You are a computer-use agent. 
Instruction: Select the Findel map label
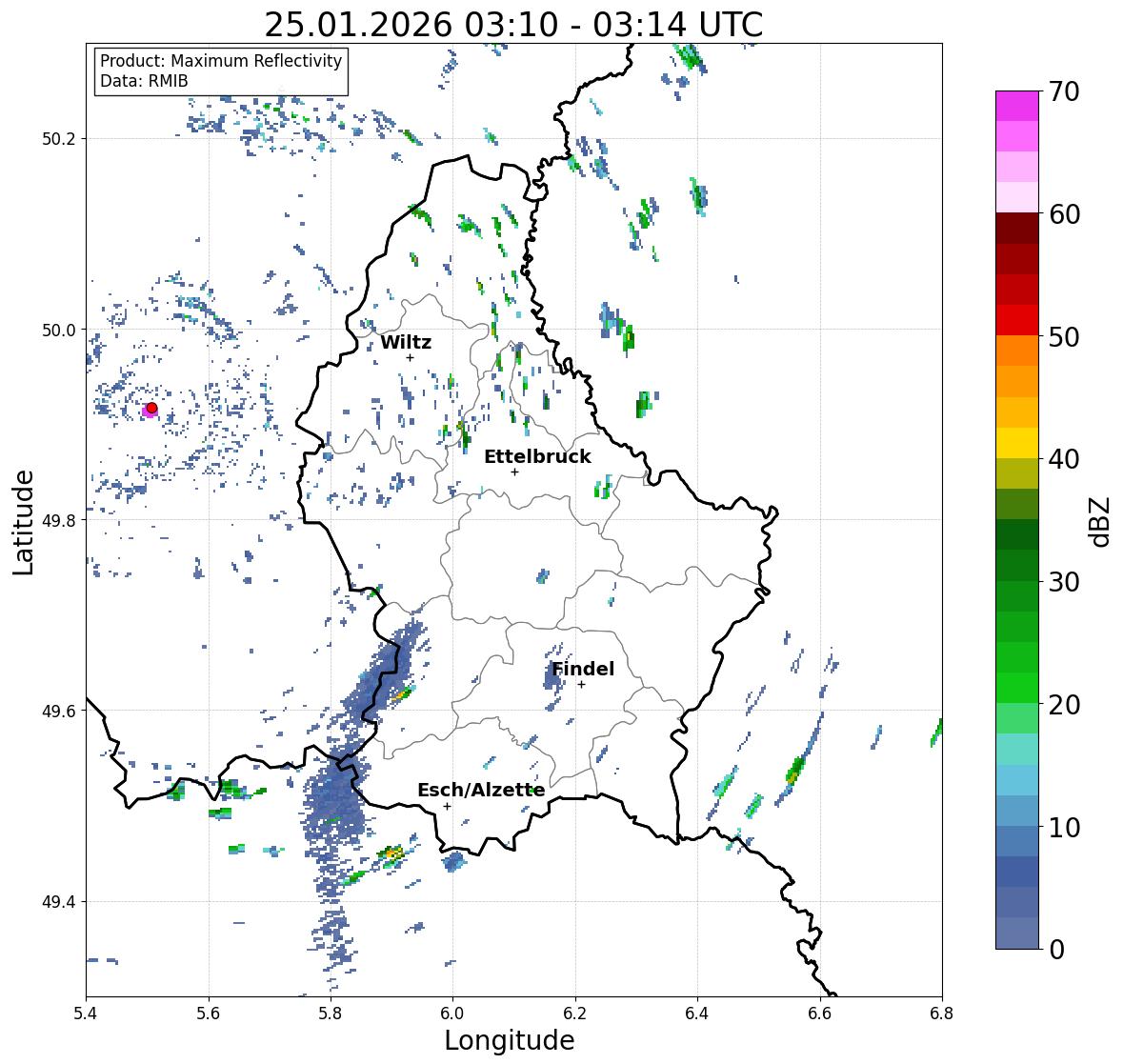[583, 669]
